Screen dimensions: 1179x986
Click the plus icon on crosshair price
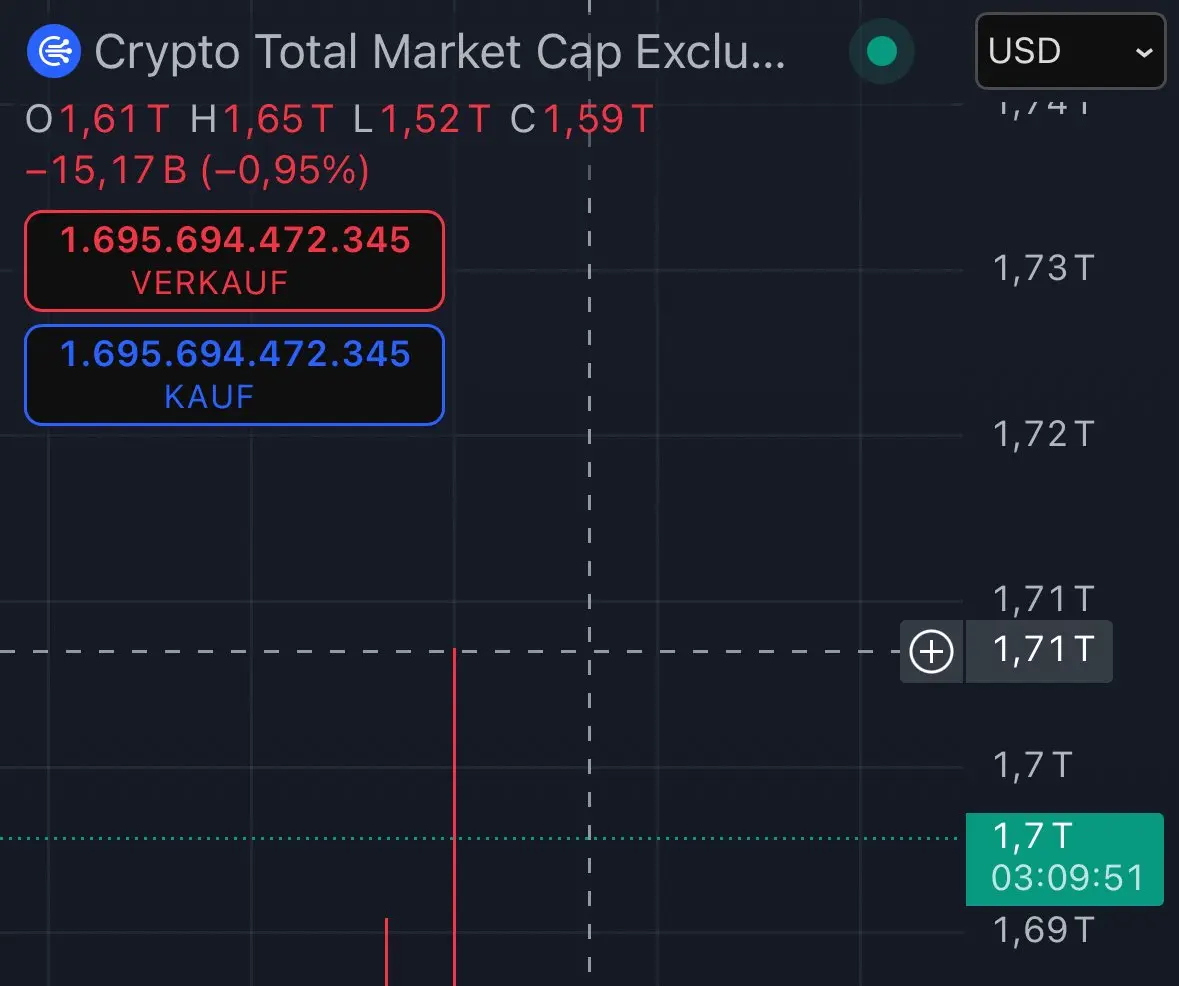click(x=932, y=651)
